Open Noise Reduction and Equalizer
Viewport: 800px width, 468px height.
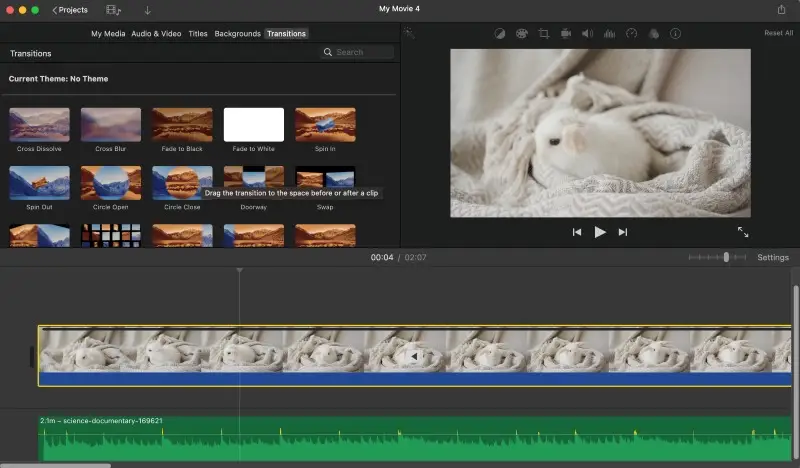pyautogui.click(x=609, y=33)
